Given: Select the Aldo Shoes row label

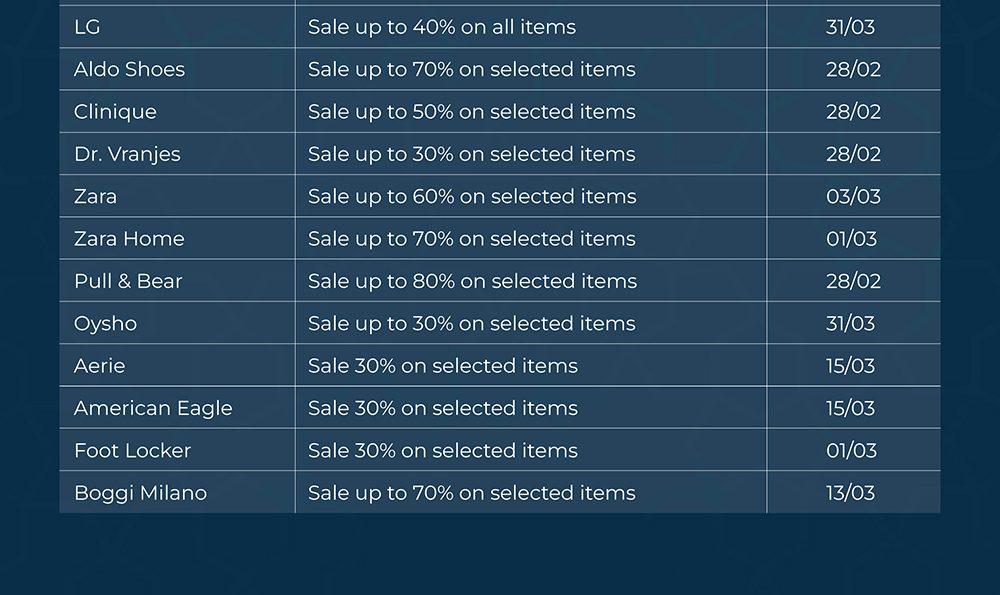Looking at the screenshot, I should tap(129, 69).
